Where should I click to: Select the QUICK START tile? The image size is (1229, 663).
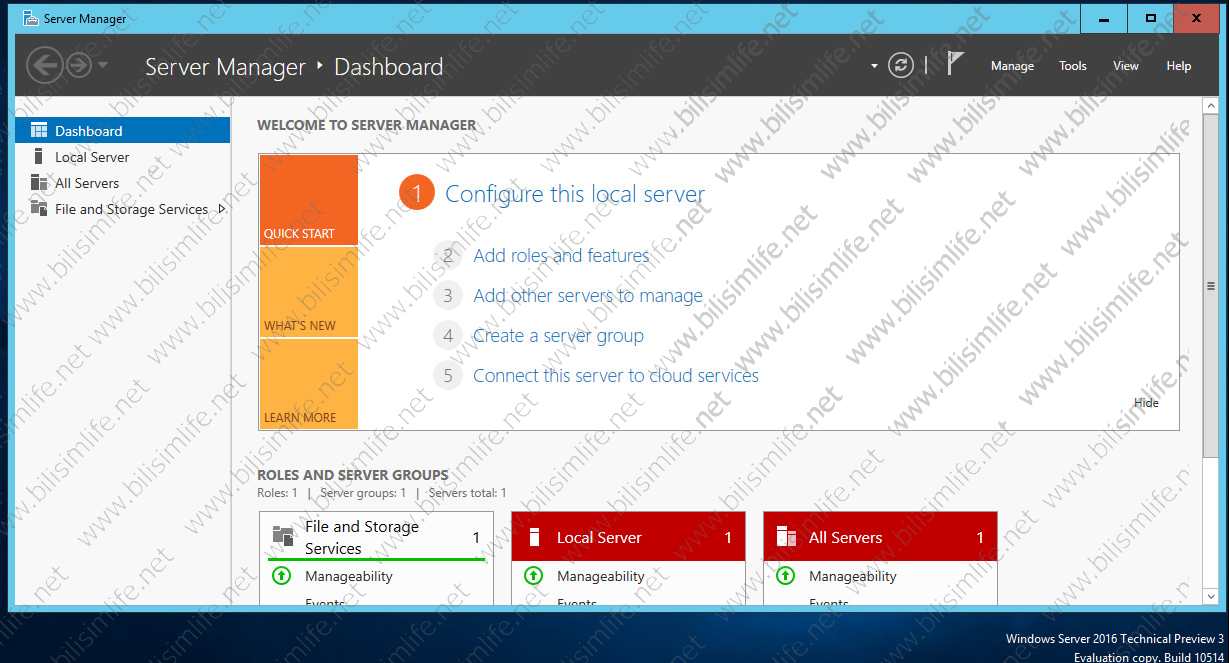click(x=309, y=200)
